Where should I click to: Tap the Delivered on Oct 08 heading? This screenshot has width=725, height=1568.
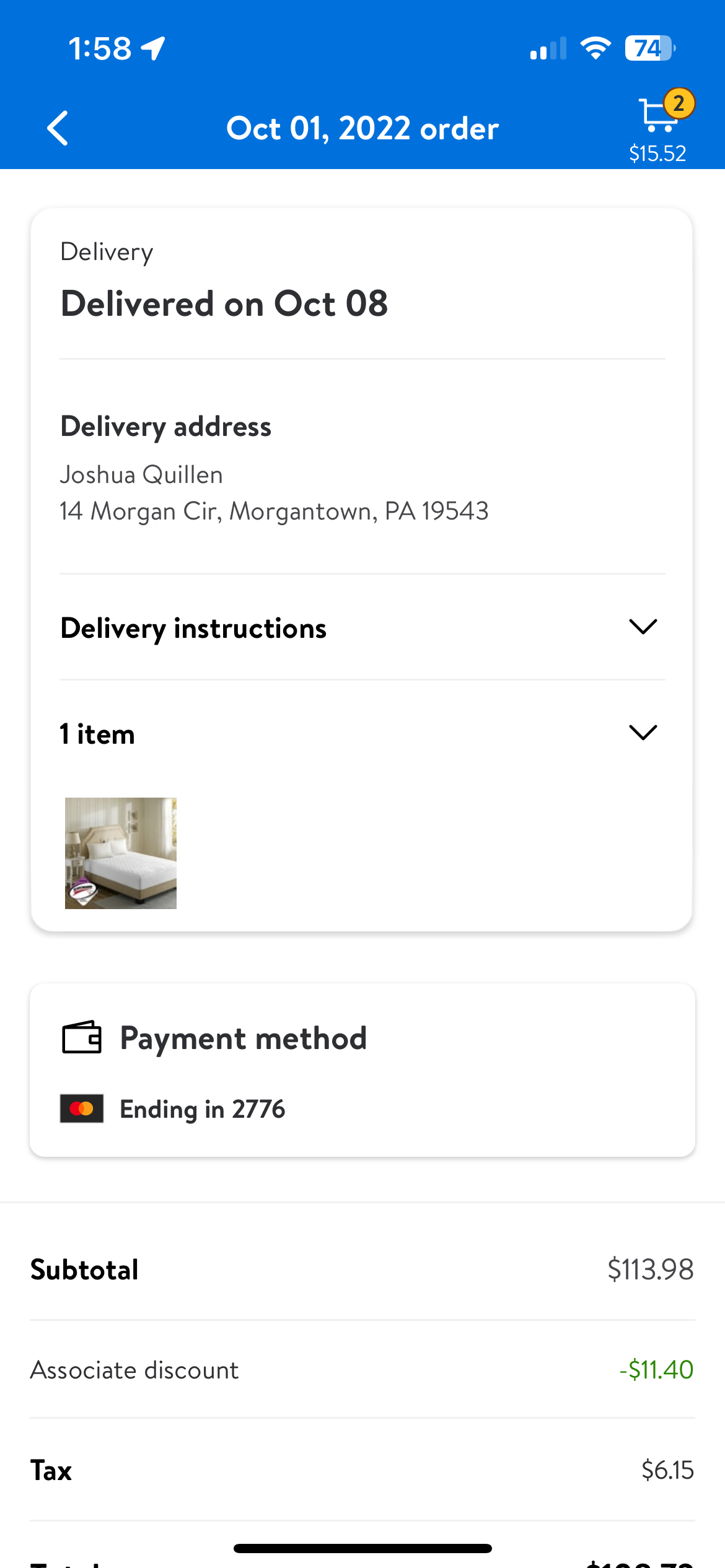coord(224,303)
